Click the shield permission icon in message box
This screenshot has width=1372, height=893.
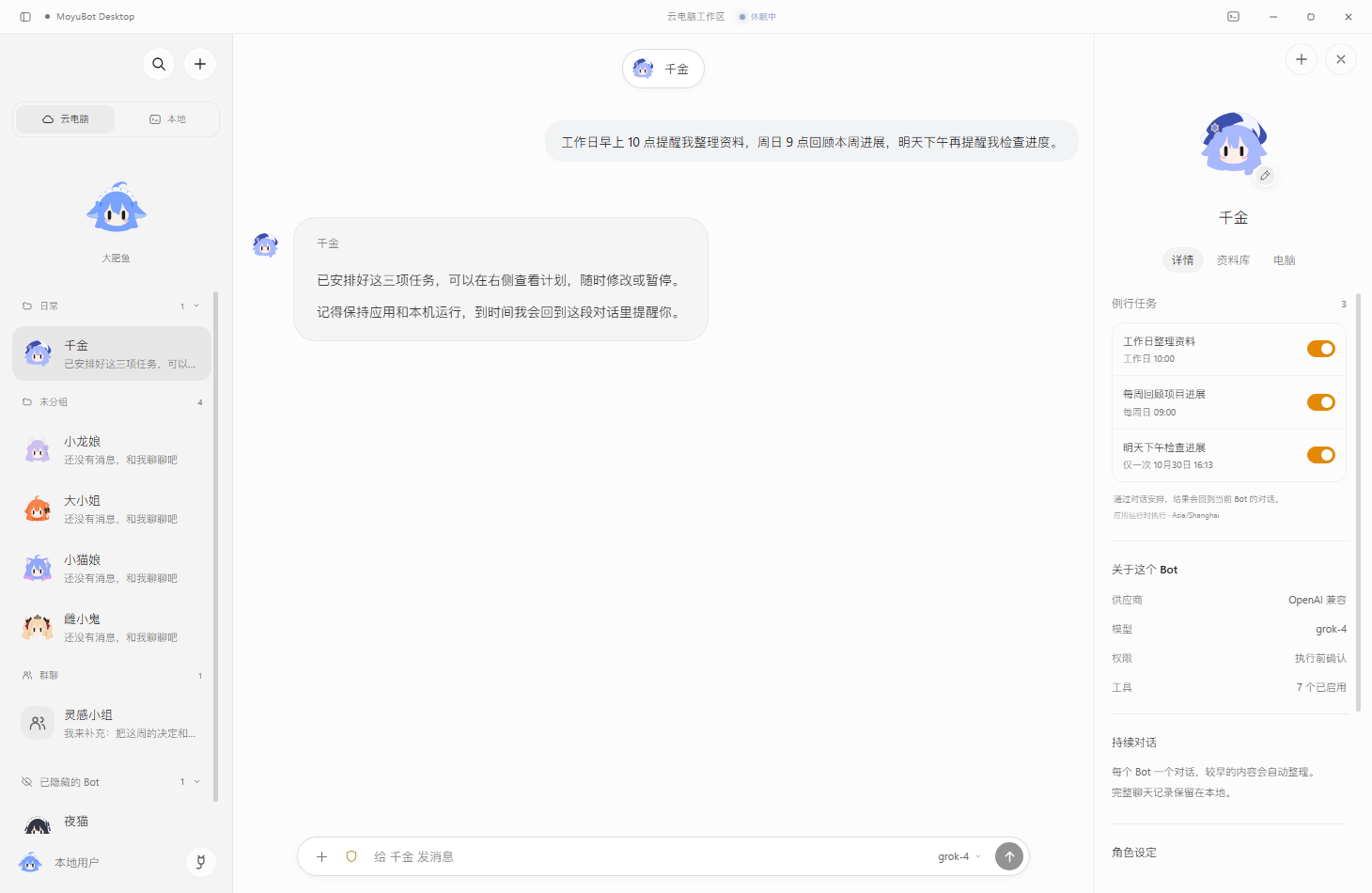tap(351, 856)
